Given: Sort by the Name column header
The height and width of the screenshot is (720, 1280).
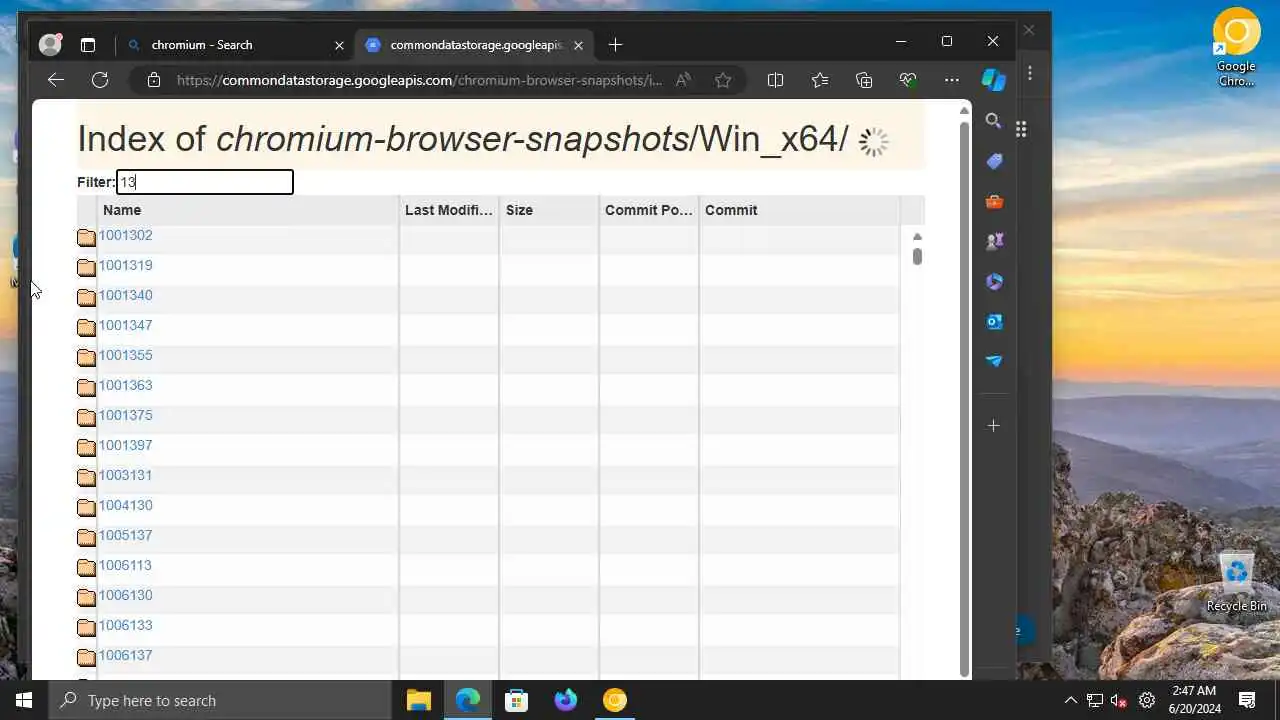Looking at the screenshot, I should tap(248, 210).
